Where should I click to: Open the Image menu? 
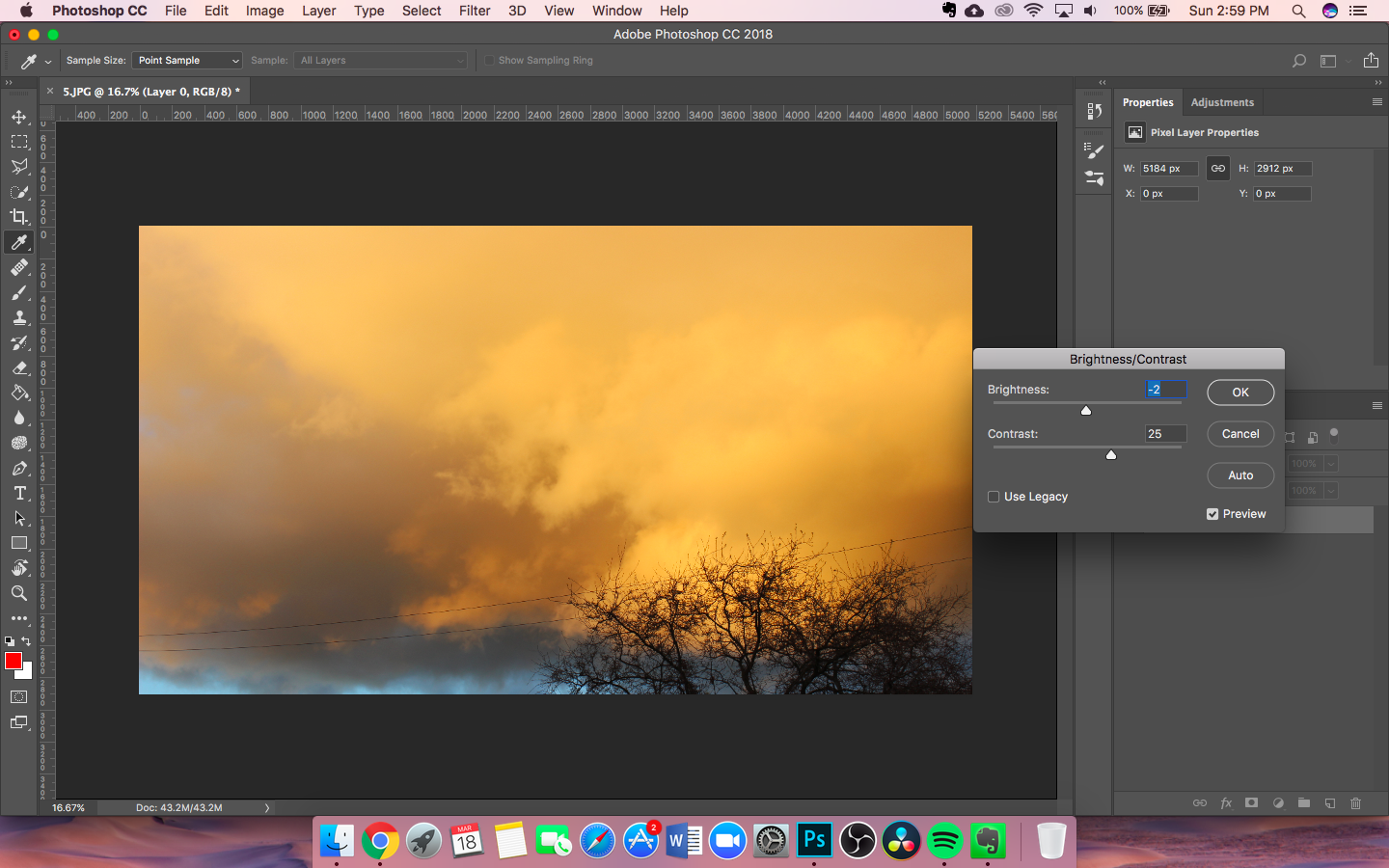click(x=264, y=11)
